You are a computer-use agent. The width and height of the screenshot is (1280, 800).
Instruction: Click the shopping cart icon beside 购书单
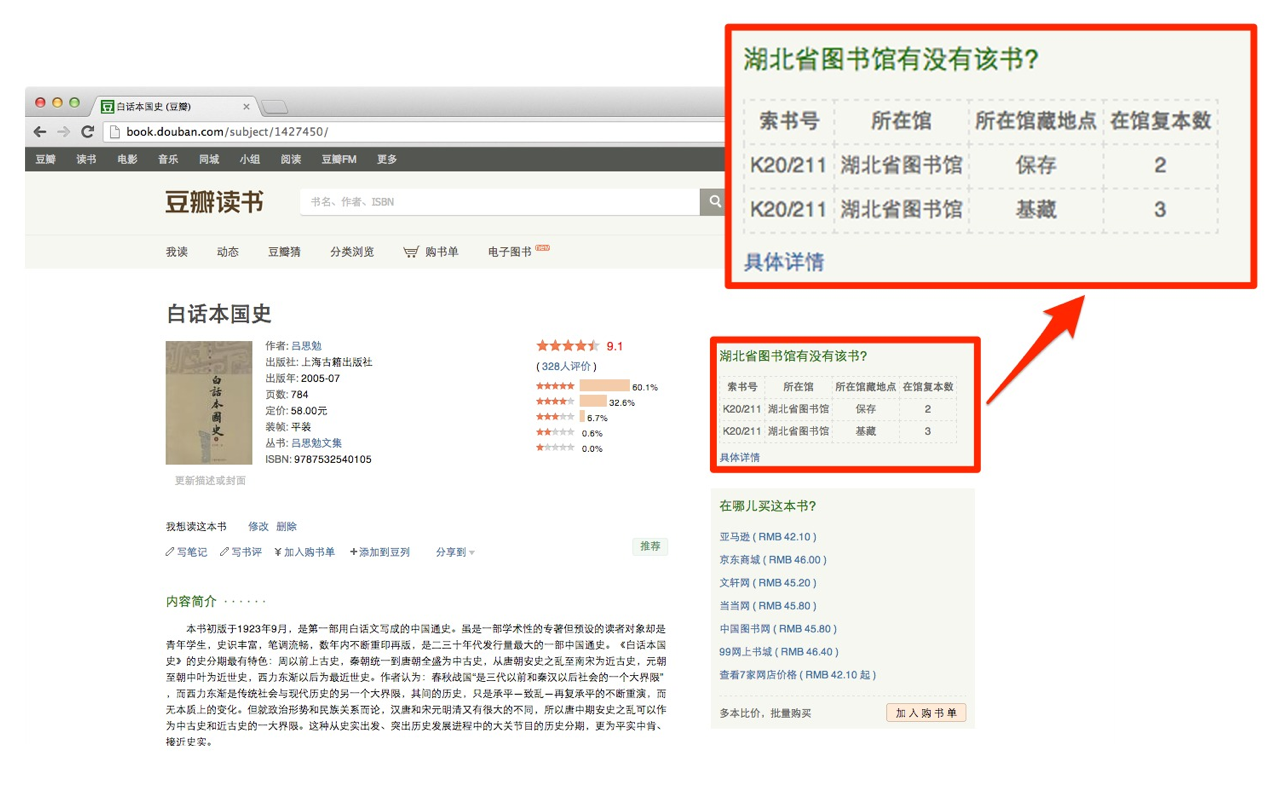click(x=410, y=252)
